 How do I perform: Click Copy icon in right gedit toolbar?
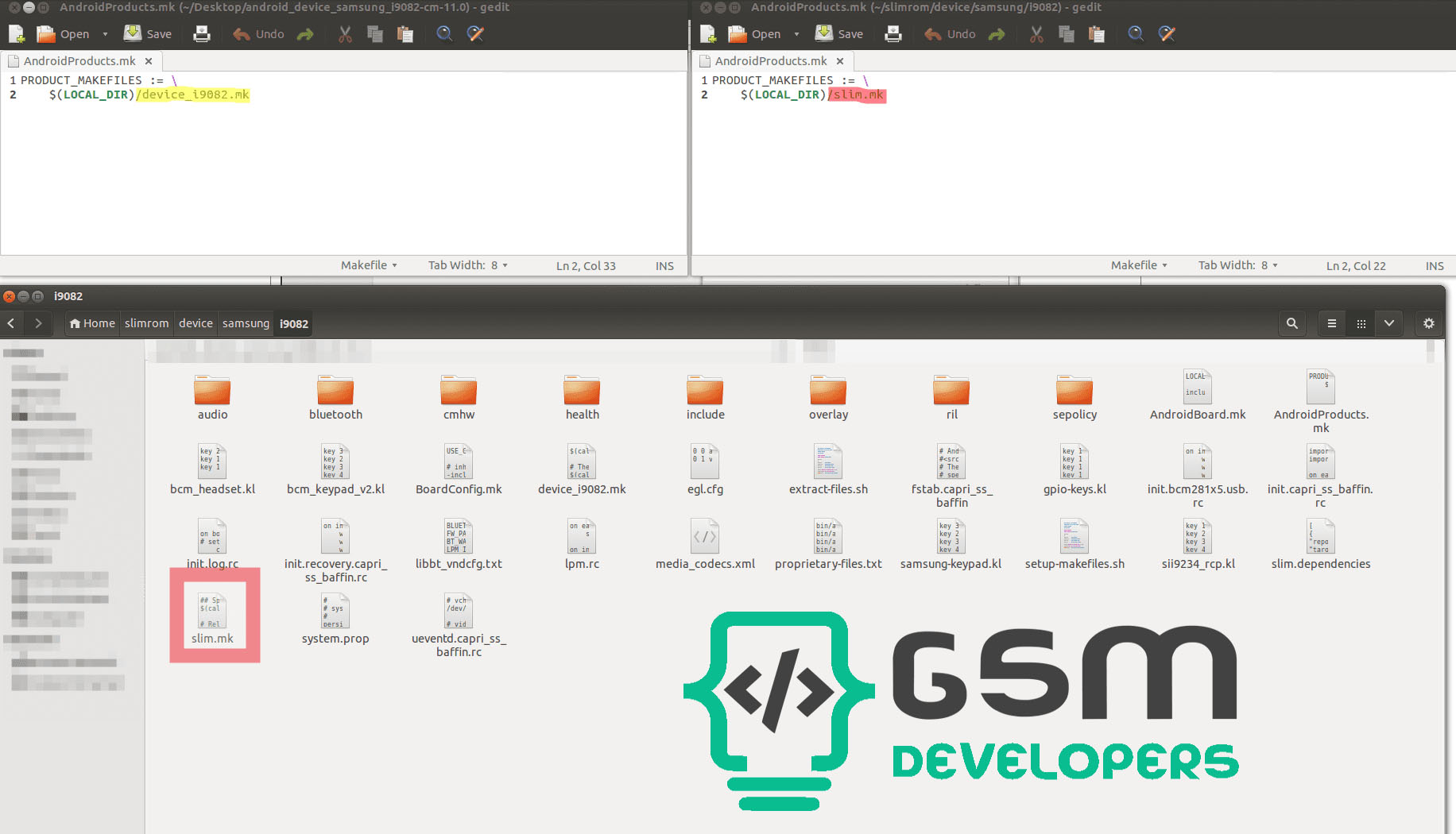pos(1067,34)
